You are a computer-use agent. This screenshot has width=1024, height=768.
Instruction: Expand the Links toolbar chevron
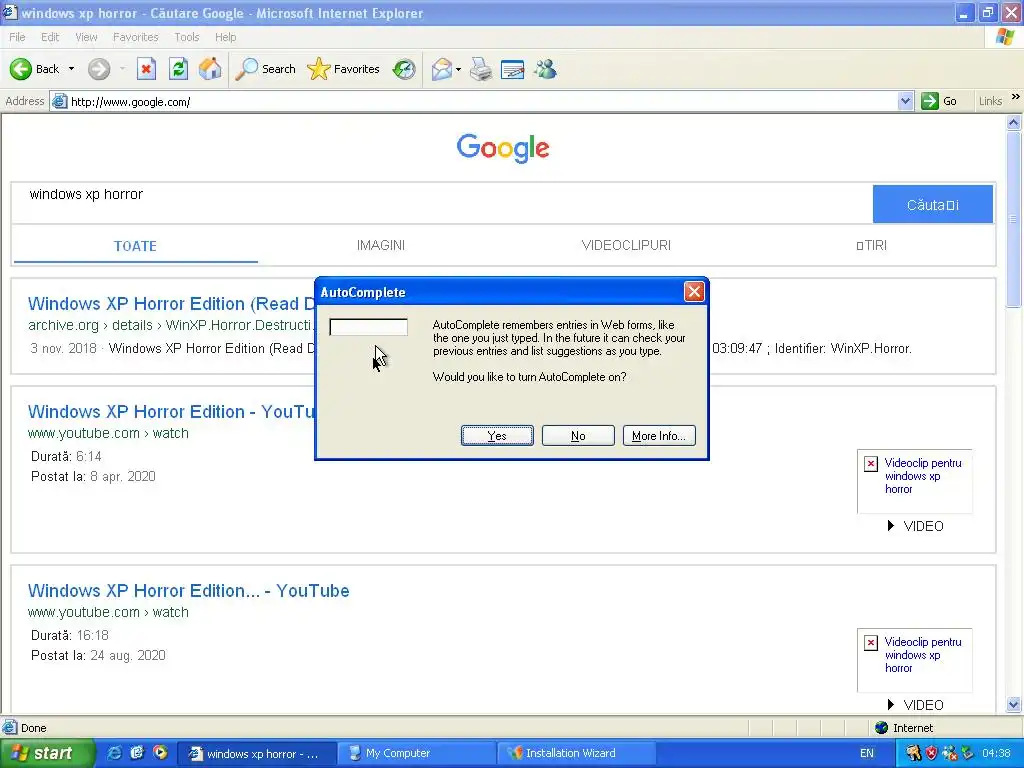(1016, 97)
